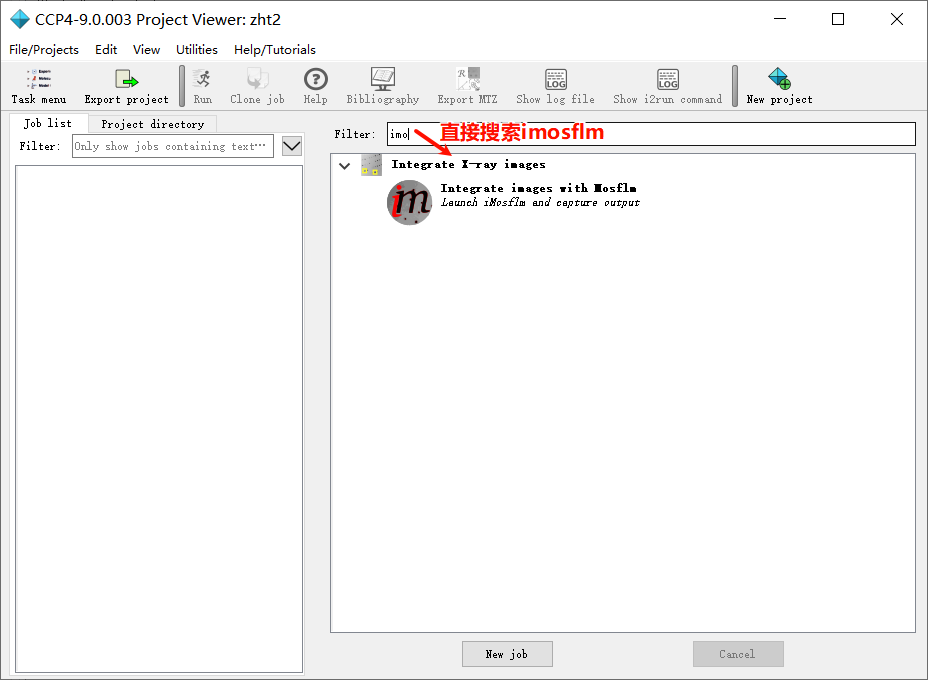Minimize the Project Viewer window
The image size is (928, 680).
[780, 20]
